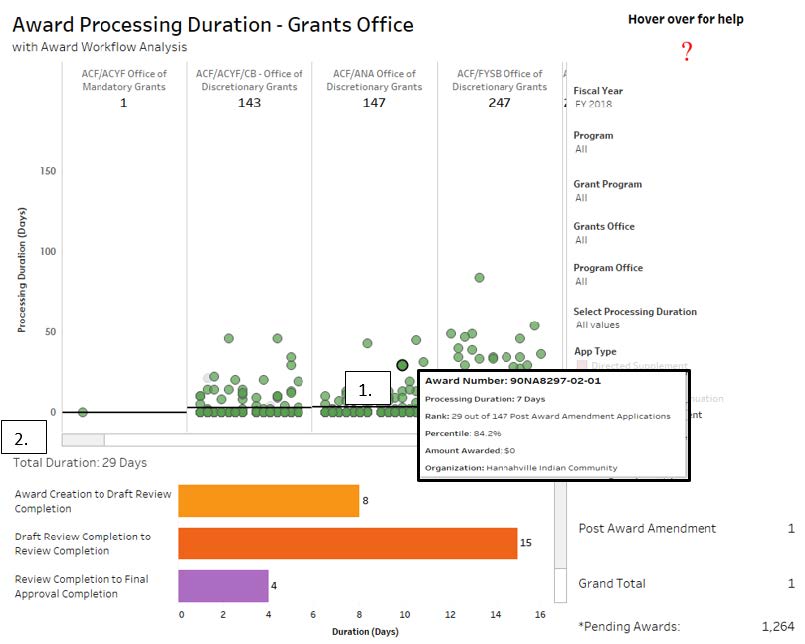This screenshot has height=644, width=805.
Task: Click the red question mark help icon
Action: click(x=687, y=53)
